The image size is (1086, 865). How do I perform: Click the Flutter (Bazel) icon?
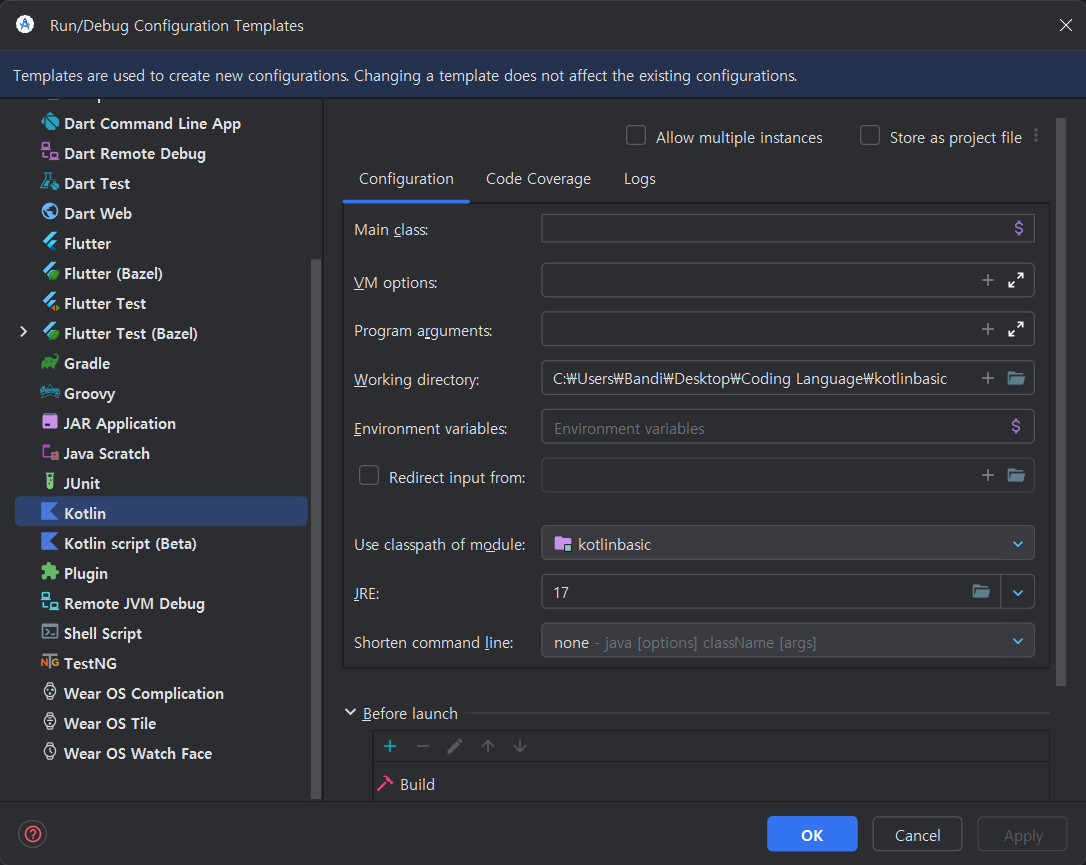click(x=50, y=272)
